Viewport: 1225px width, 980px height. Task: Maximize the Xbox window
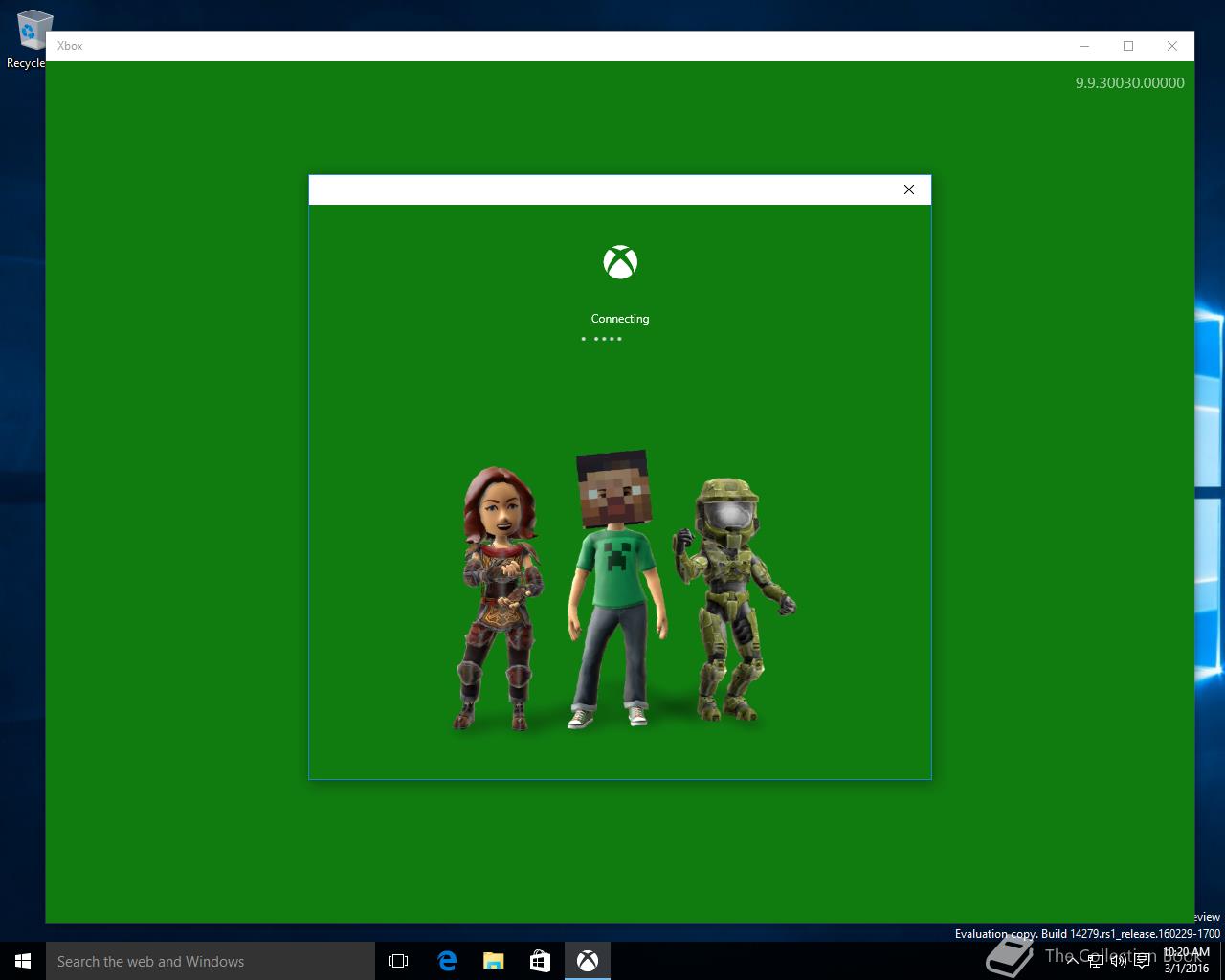coord(1128,46)
